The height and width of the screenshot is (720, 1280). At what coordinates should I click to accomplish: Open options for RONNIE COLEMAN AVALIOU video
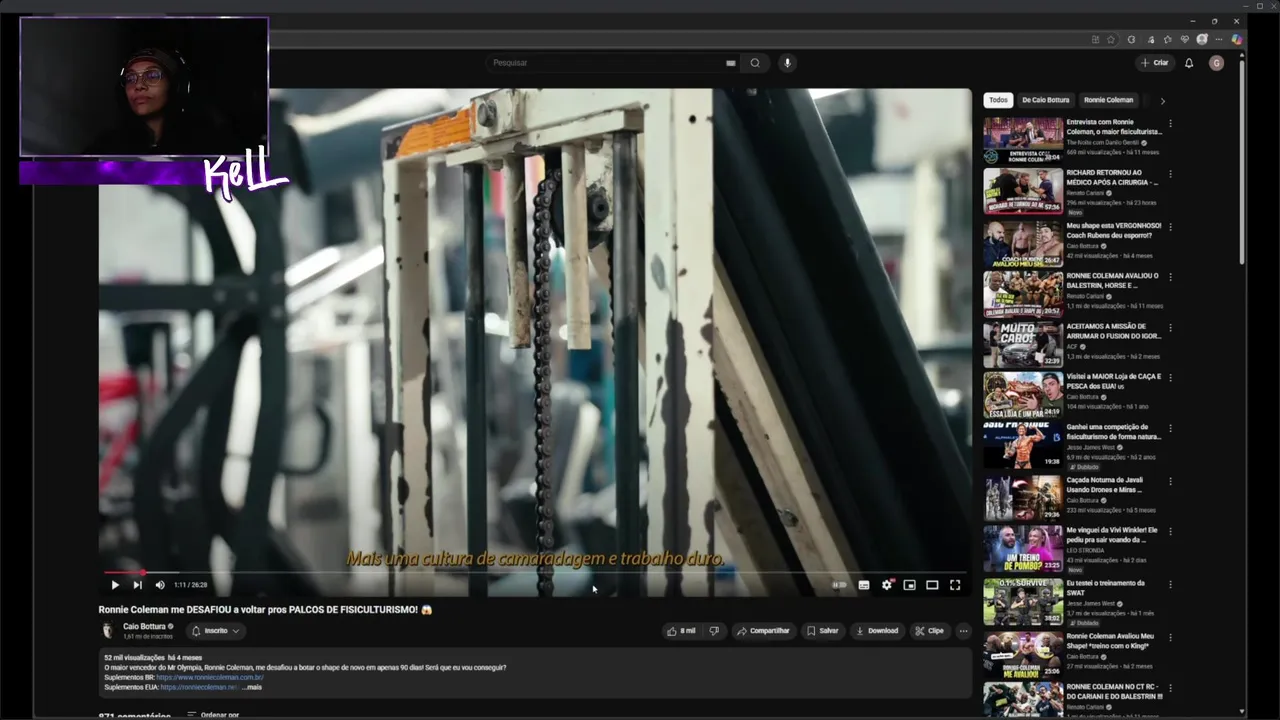point(1170,277)
